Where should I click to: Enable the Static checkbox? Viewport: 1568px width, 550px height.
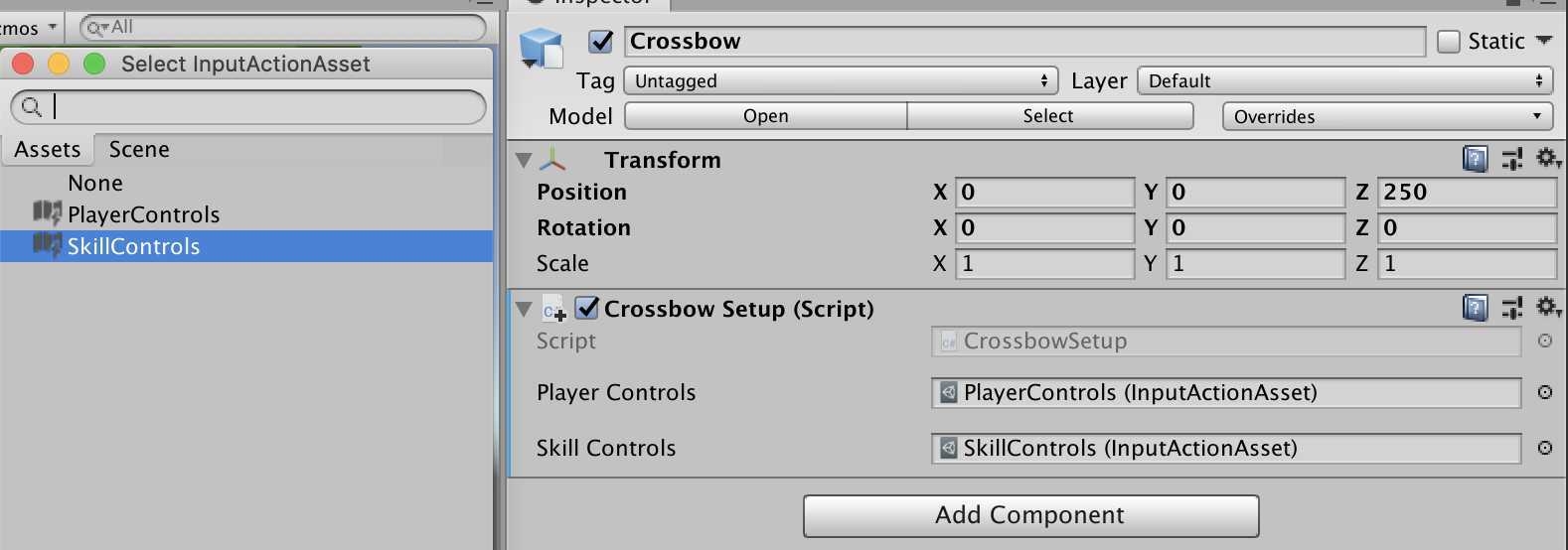[x=1449, y=41]
